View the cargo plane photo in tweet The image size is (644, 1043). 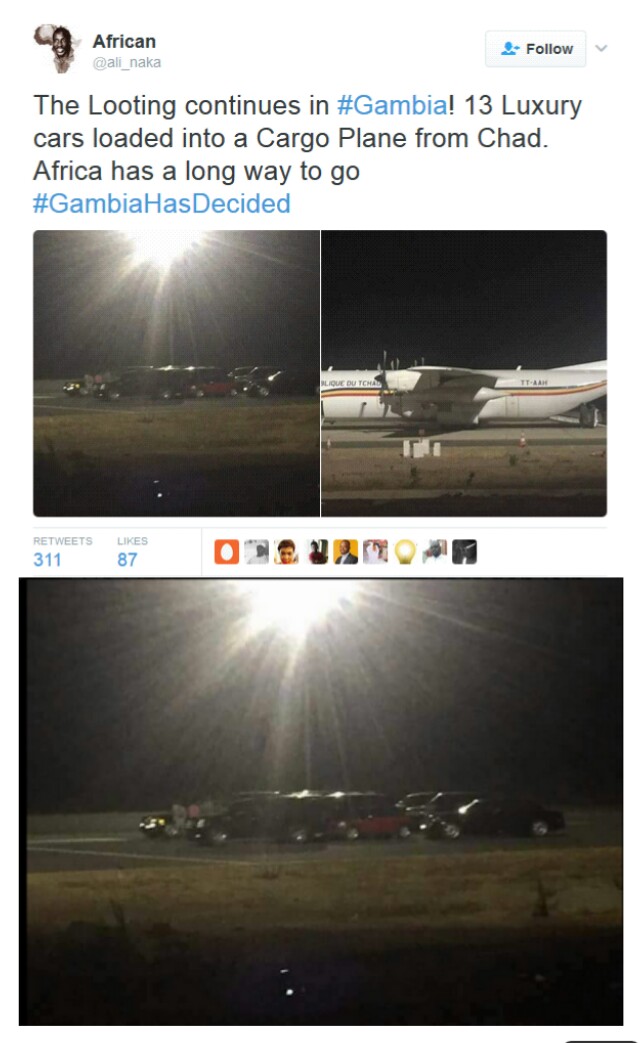tap(464, 373)
